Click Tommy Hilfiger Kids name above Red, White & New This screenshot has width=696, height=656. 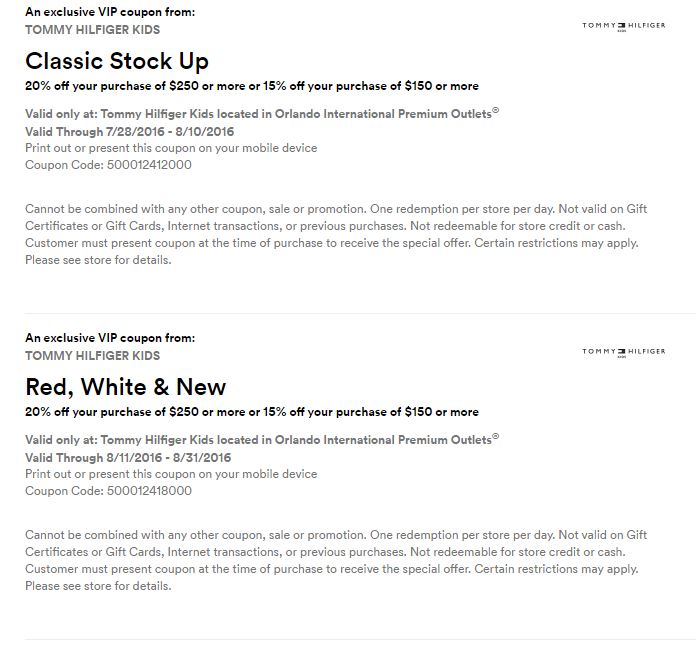pyautogui.click(x=92, y=355)
